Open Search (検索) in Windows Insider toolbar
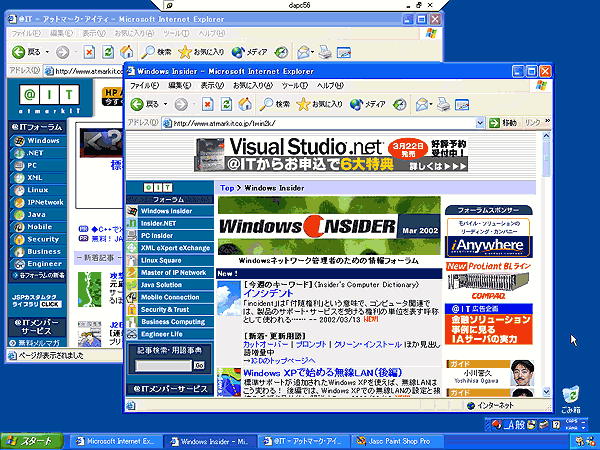The width and height of the screenshot is (600, 450). 275,104
